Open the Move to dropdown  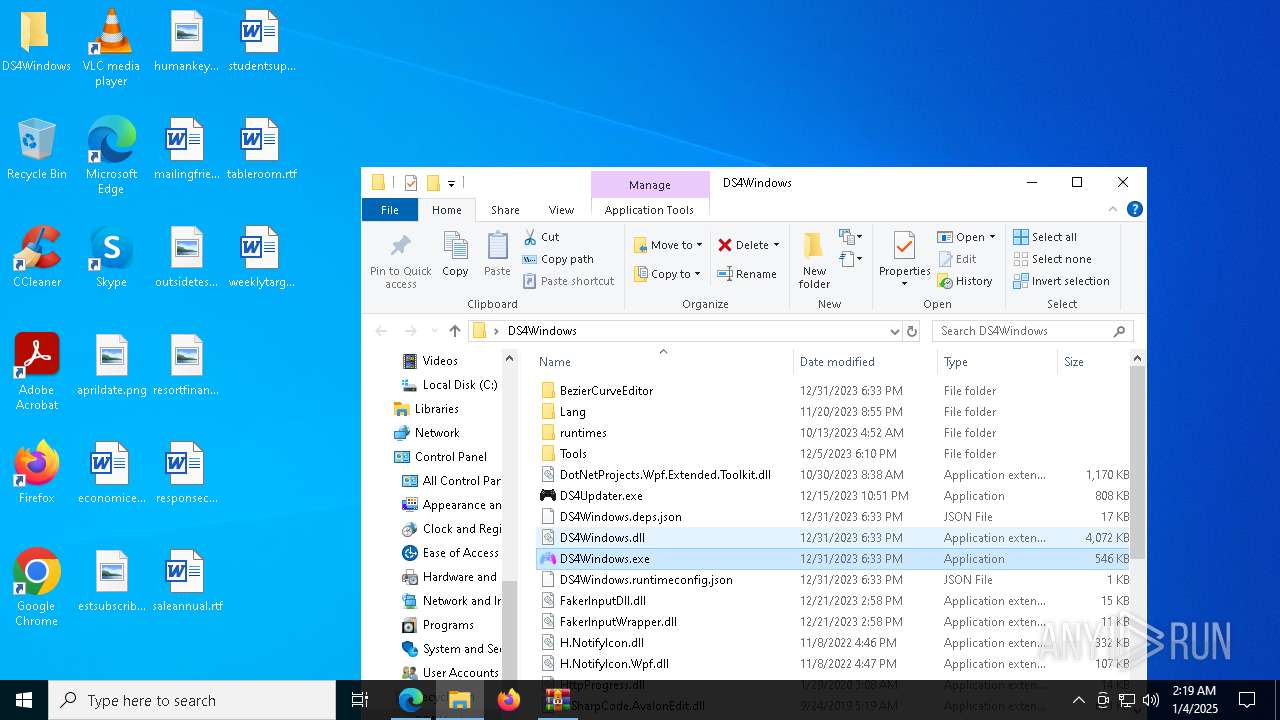pyautogui.click(x=668, y=245)
